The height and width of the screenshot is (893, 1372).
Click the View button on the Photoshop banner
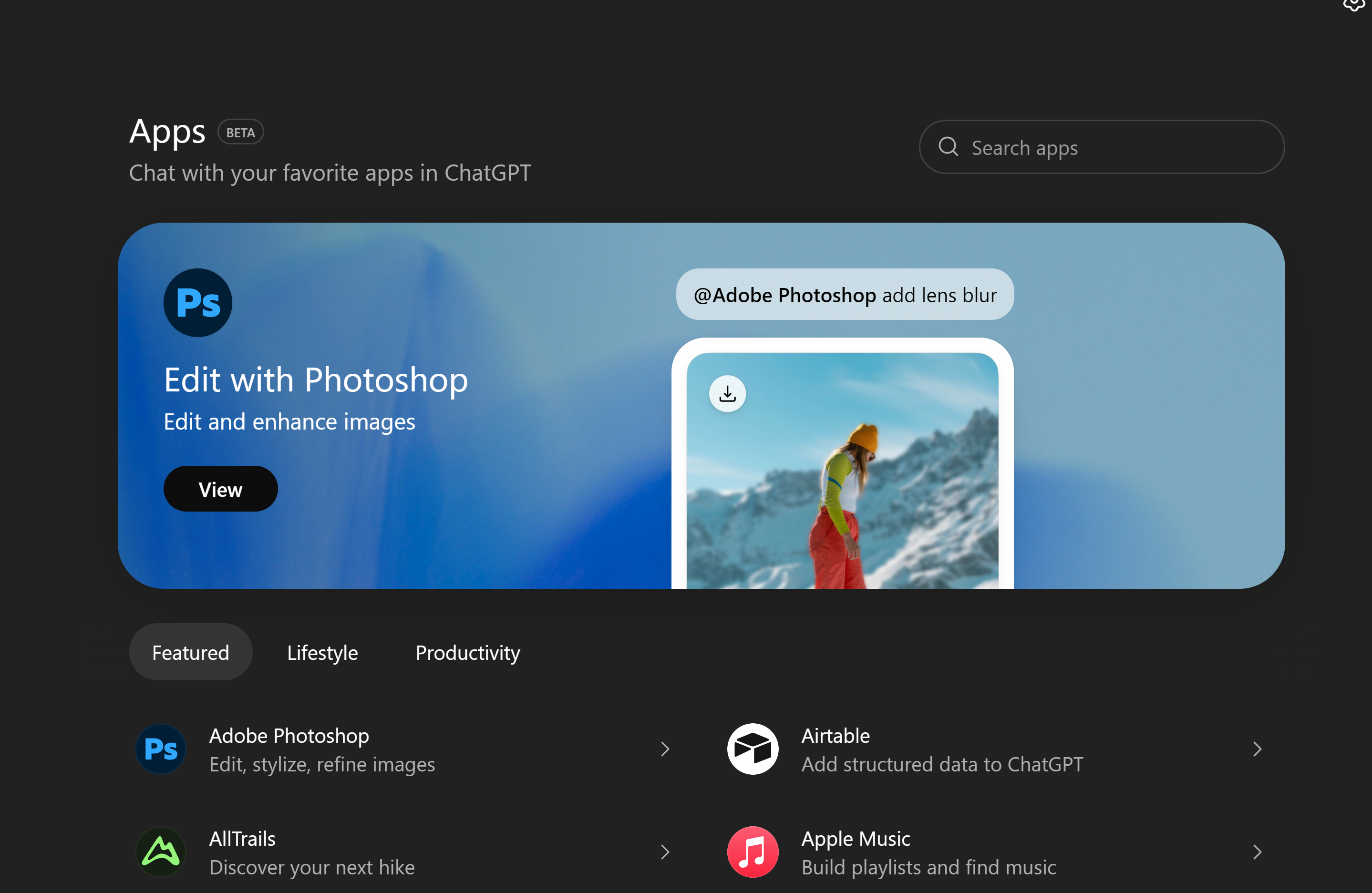click(x=220, y=488)
